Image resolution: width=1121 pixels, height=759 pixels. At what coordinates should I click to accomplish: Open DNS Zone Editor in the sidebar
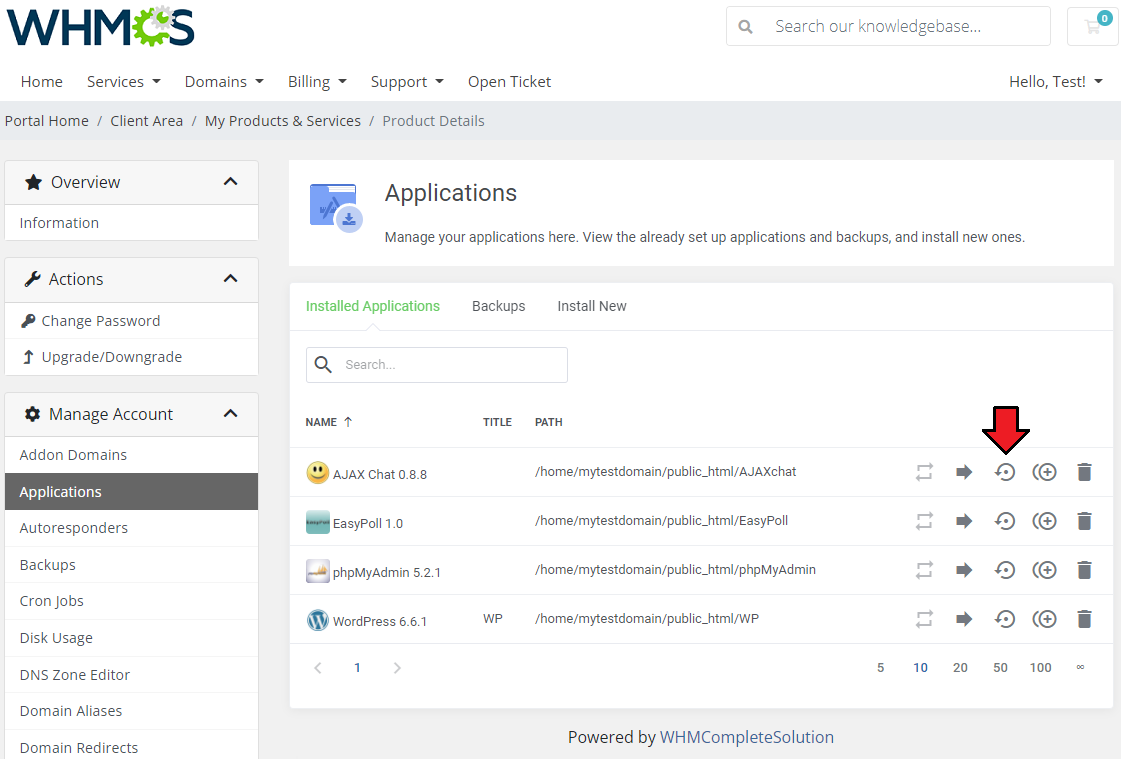pos(132,675)
